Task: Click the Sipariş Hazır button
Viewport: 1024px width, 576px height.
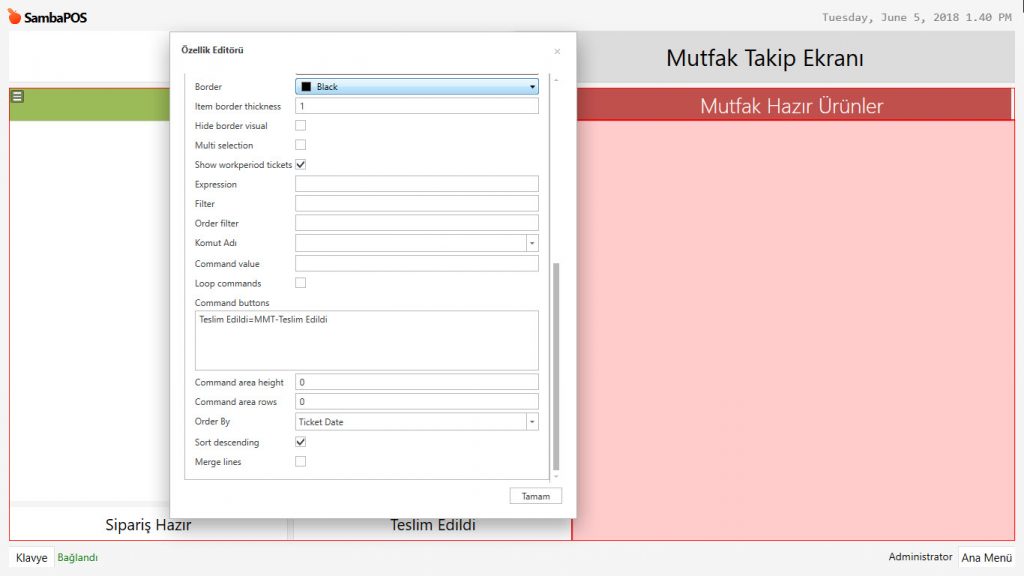Action: click(148, 525)
